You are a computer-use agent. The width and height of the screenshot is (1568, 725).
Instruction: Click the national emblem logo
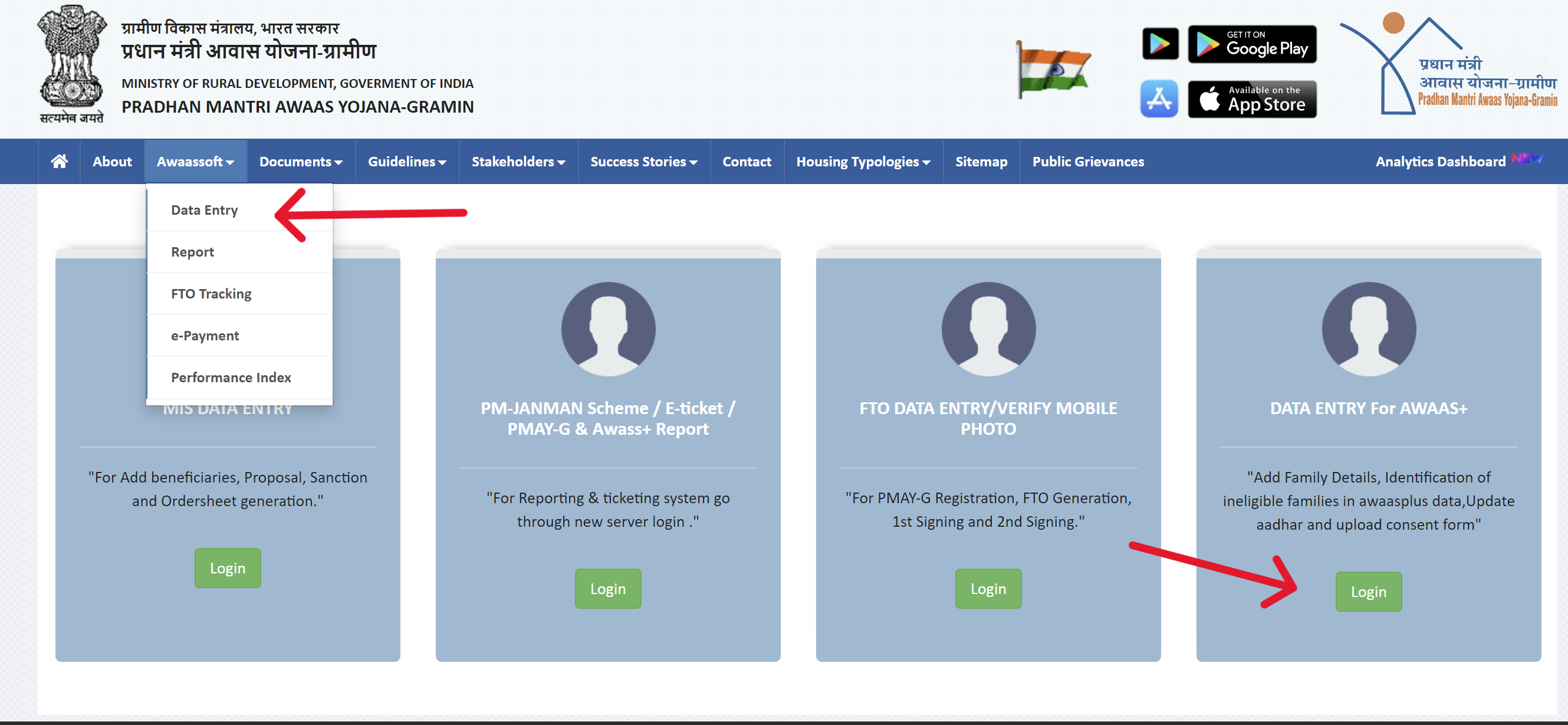(71, 64)
